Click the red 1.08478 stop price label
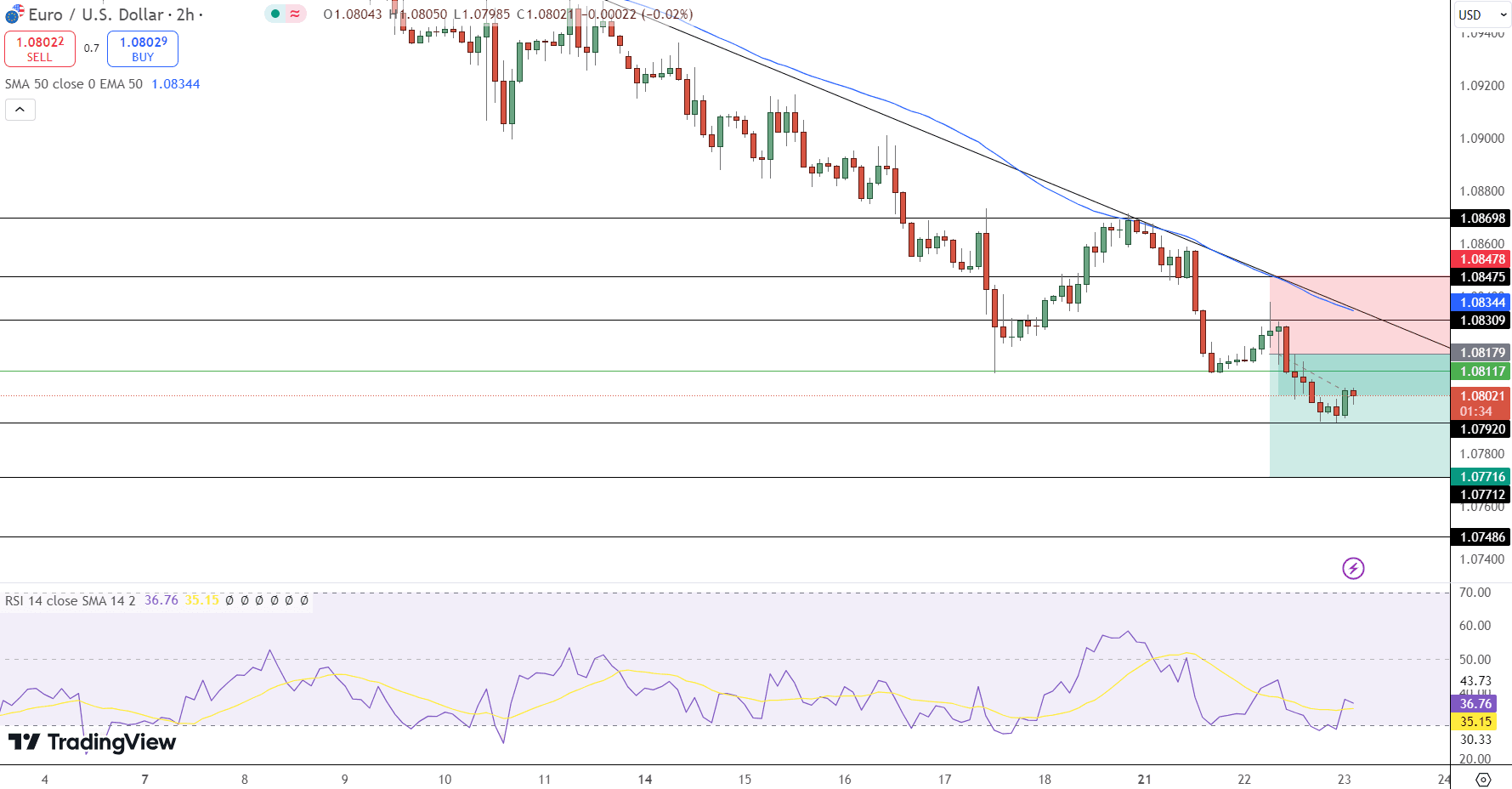 click(x=1481, y=259)
